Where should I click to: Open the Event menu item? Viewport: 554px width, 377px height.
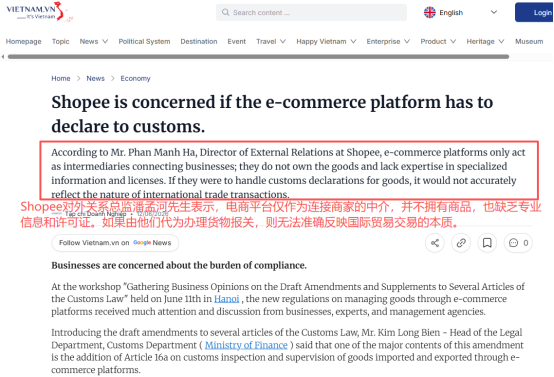tap(236, 41)
